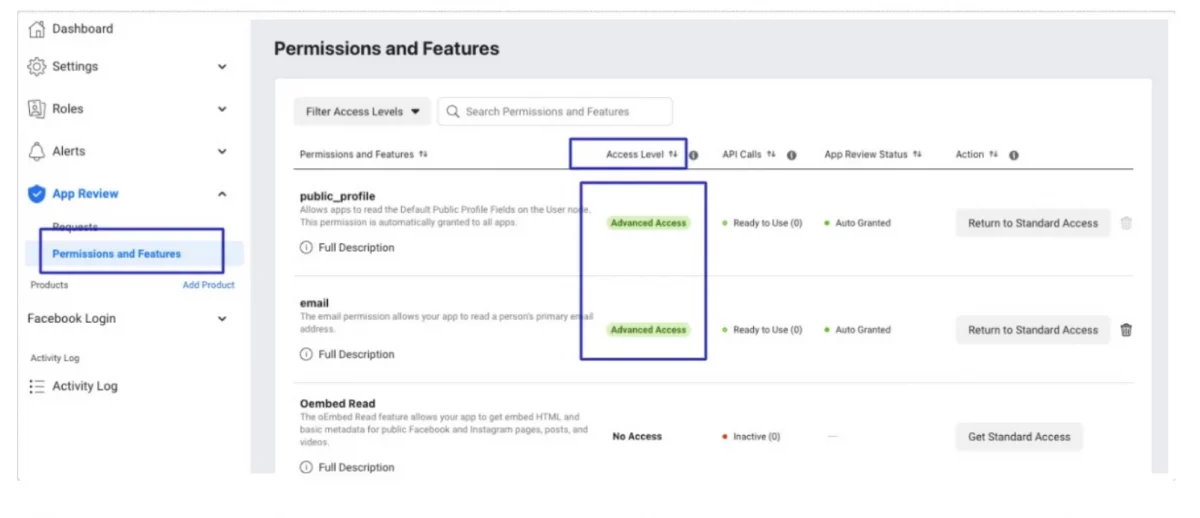The width and height of the screenshot is (1200, 518).
Task: Click info icon beside API Calls header
Action: tap(791, 155)
